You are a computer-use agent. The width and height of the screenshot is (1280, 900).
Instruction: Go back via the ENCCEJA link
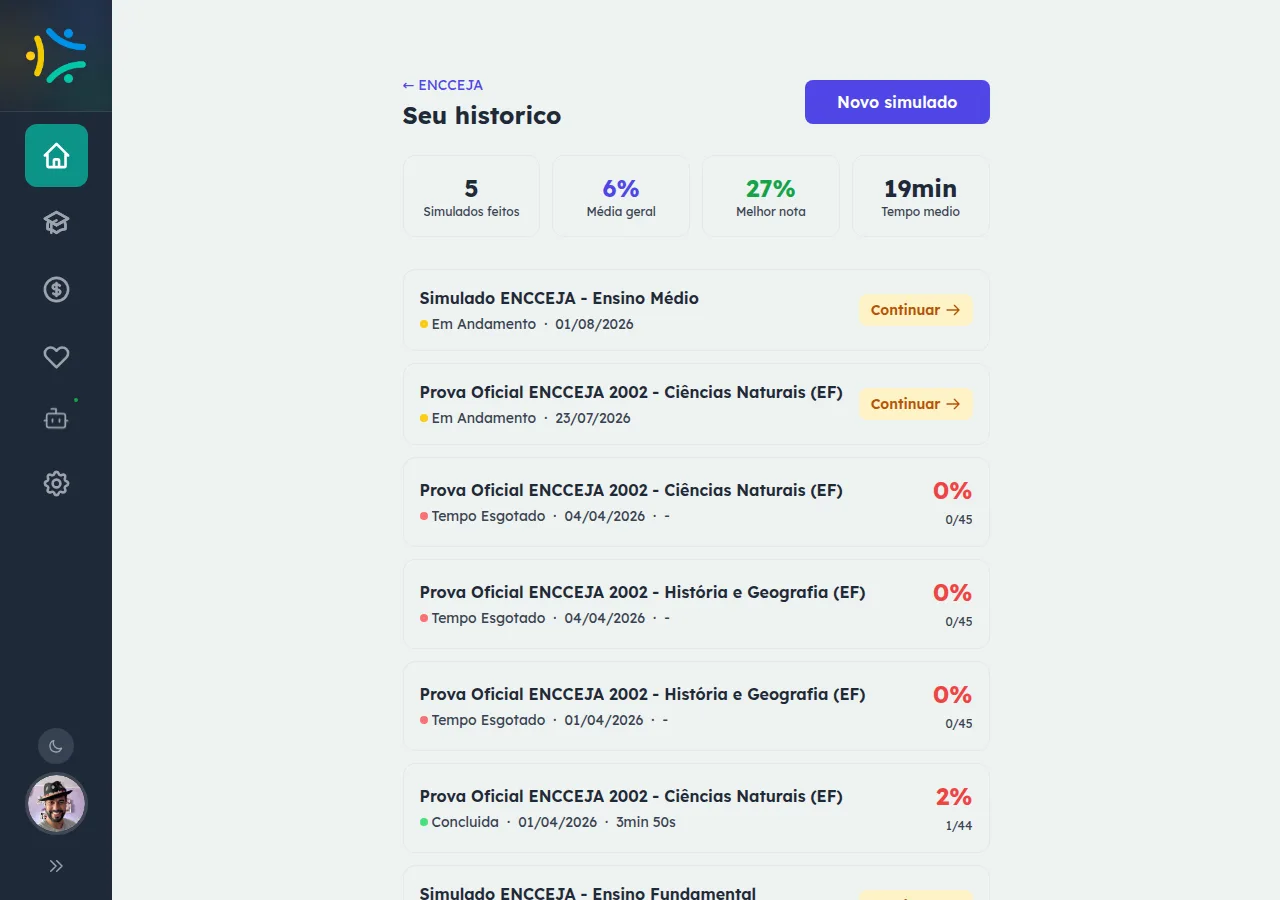[443, 85]
